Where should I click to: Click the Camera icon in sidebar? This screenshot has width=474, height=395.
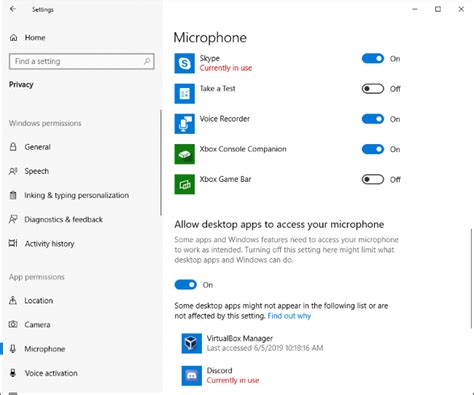pos(13,324)
